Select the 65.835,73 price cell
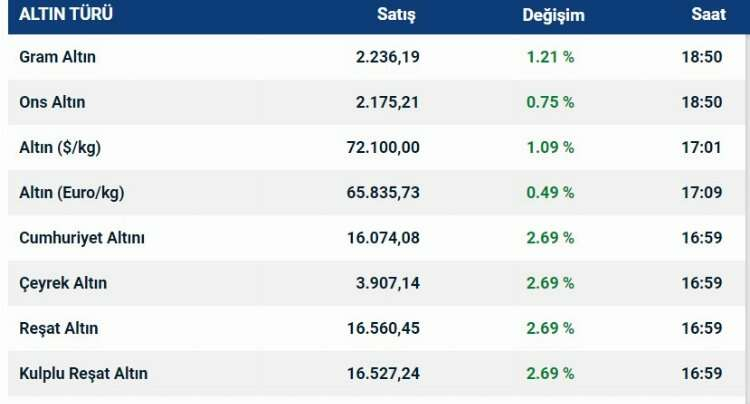Viewport: 750px width, 404px height. (x=383, y=192)
